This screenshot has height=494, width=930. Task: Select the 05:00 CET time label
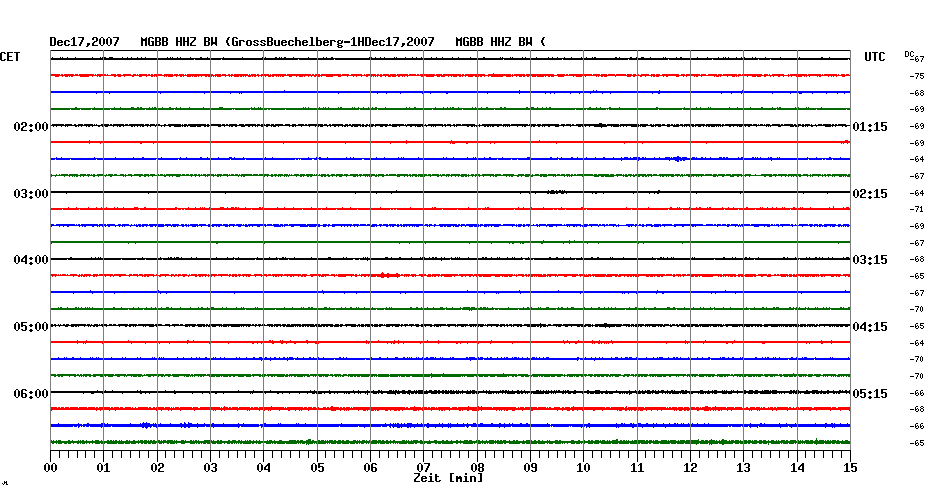click(x=31, y=327)
